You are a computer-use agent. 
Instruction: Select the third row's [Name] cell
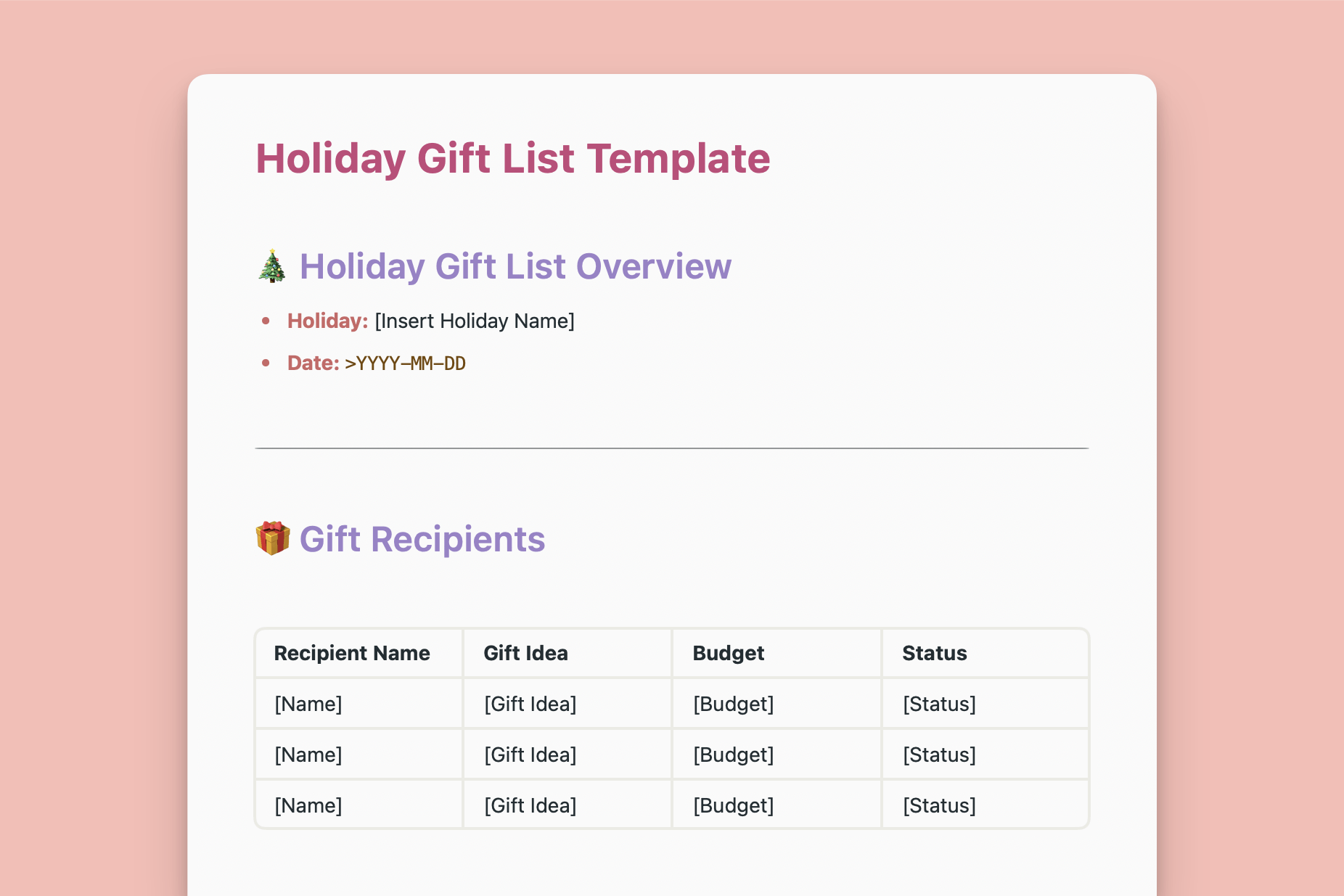[308, 805]
